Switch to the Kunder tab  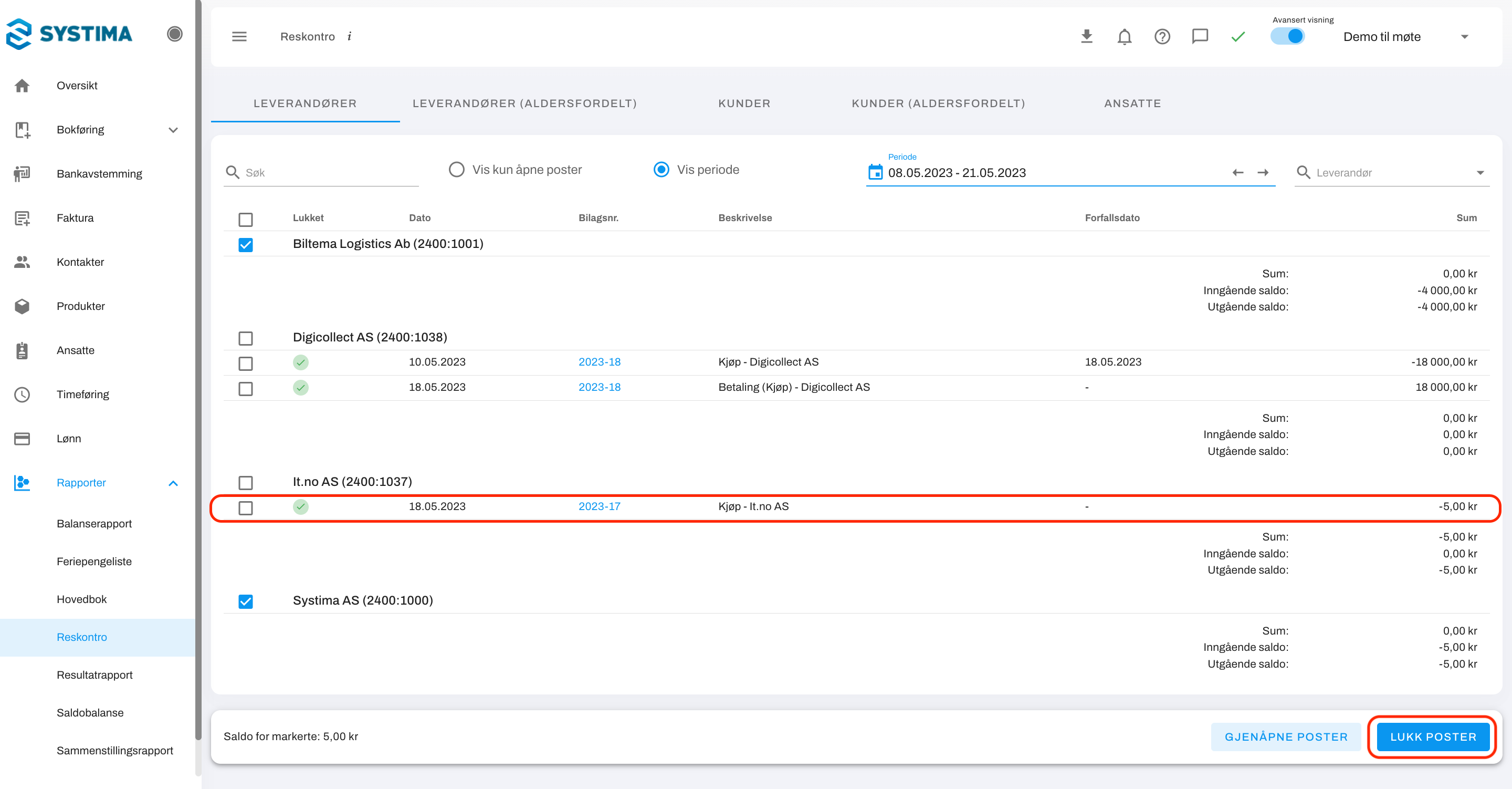click(744, 103)
